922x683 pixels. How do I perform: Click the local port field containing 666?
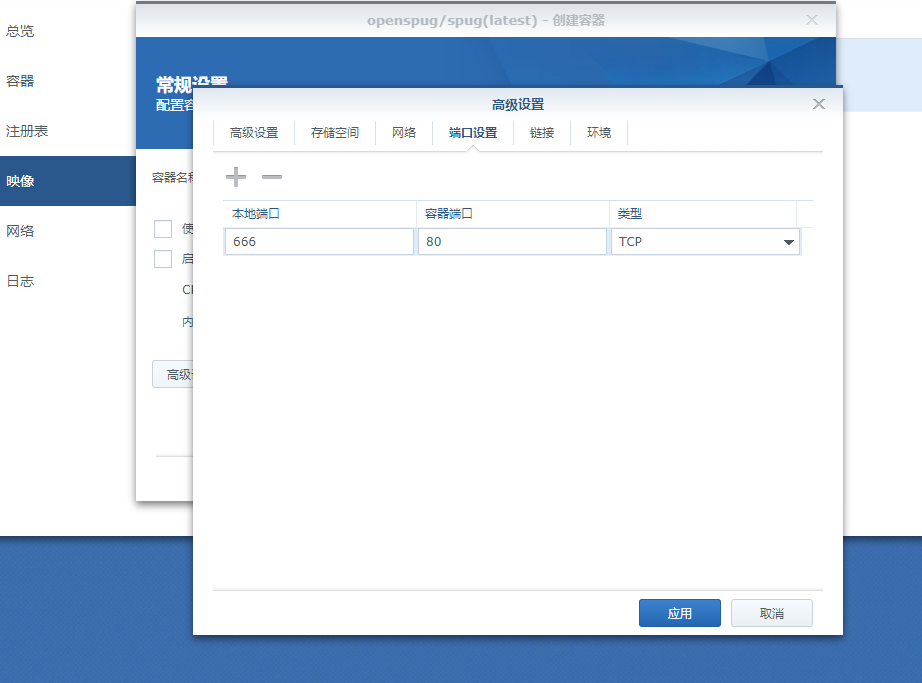click(318, 241)
